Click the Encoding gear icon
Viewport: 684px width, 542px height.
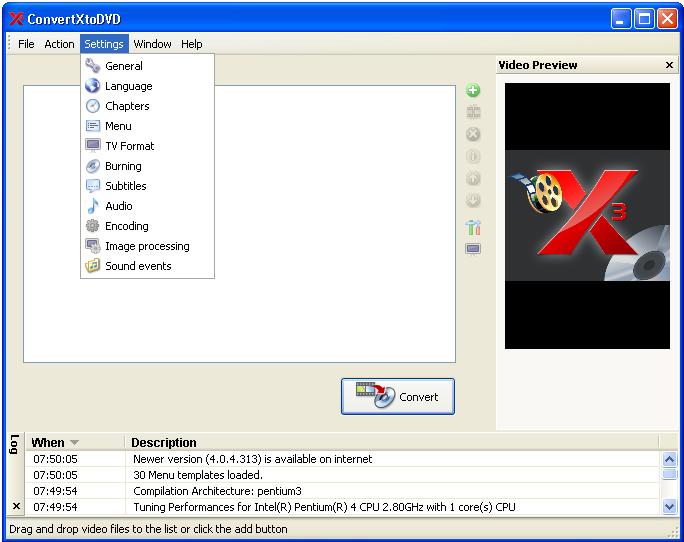[x=92, y=226]
